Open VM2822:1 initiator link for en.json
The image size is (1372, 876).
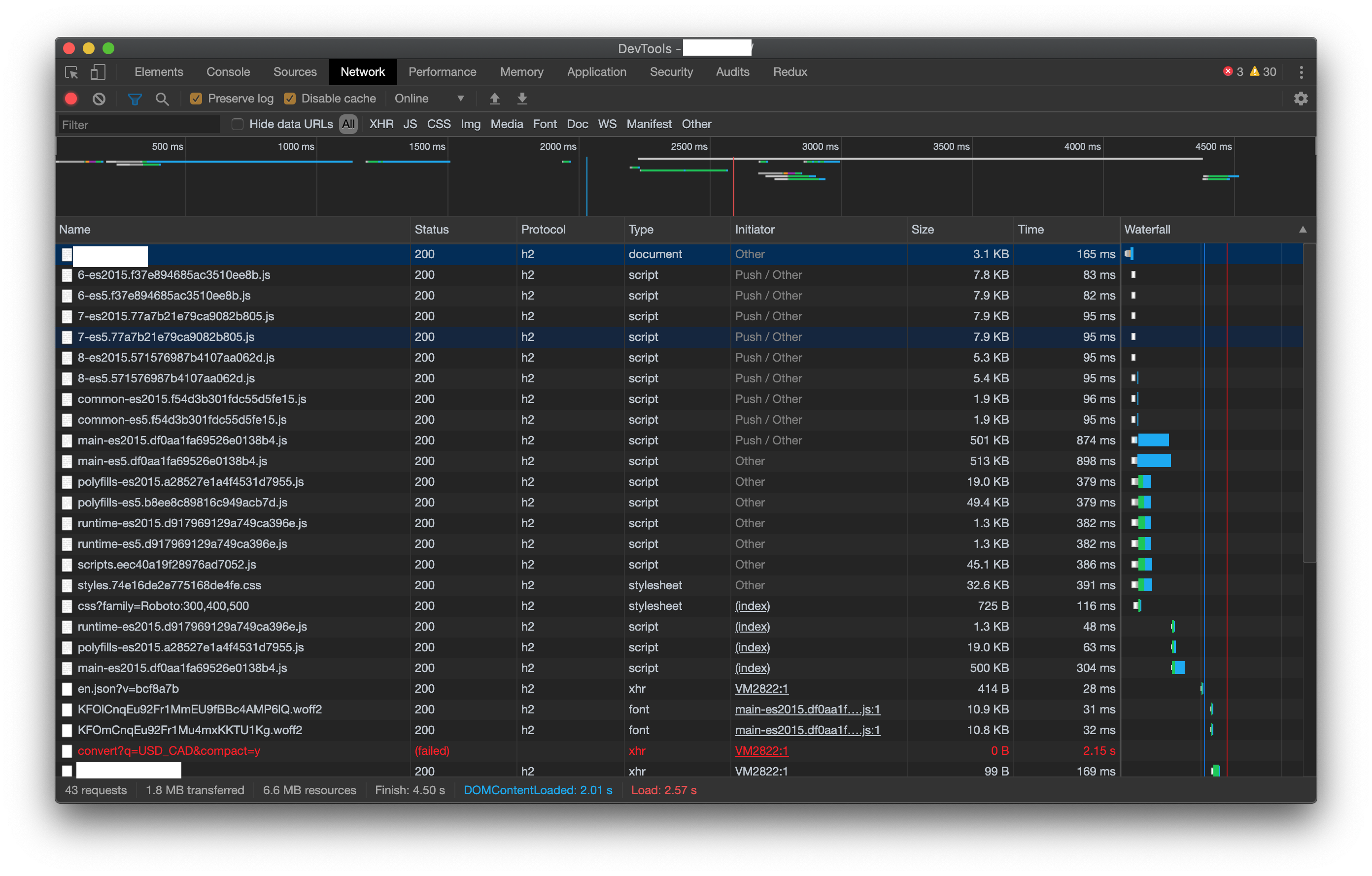point(761,689)
